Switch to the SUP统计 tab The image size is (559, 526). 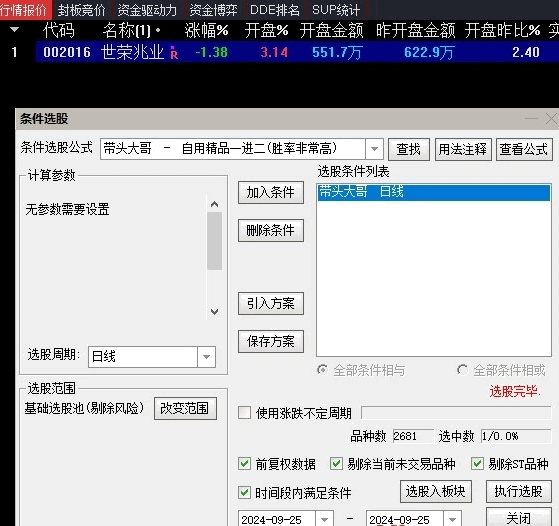click(x=336, y=10)
